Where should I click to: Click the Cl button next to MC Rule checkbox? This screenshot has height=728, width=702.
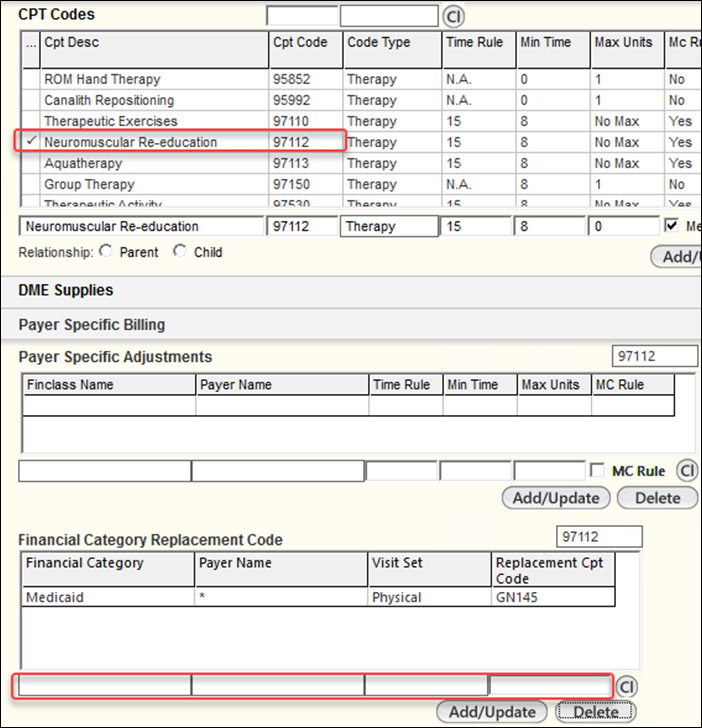[687, 471]
